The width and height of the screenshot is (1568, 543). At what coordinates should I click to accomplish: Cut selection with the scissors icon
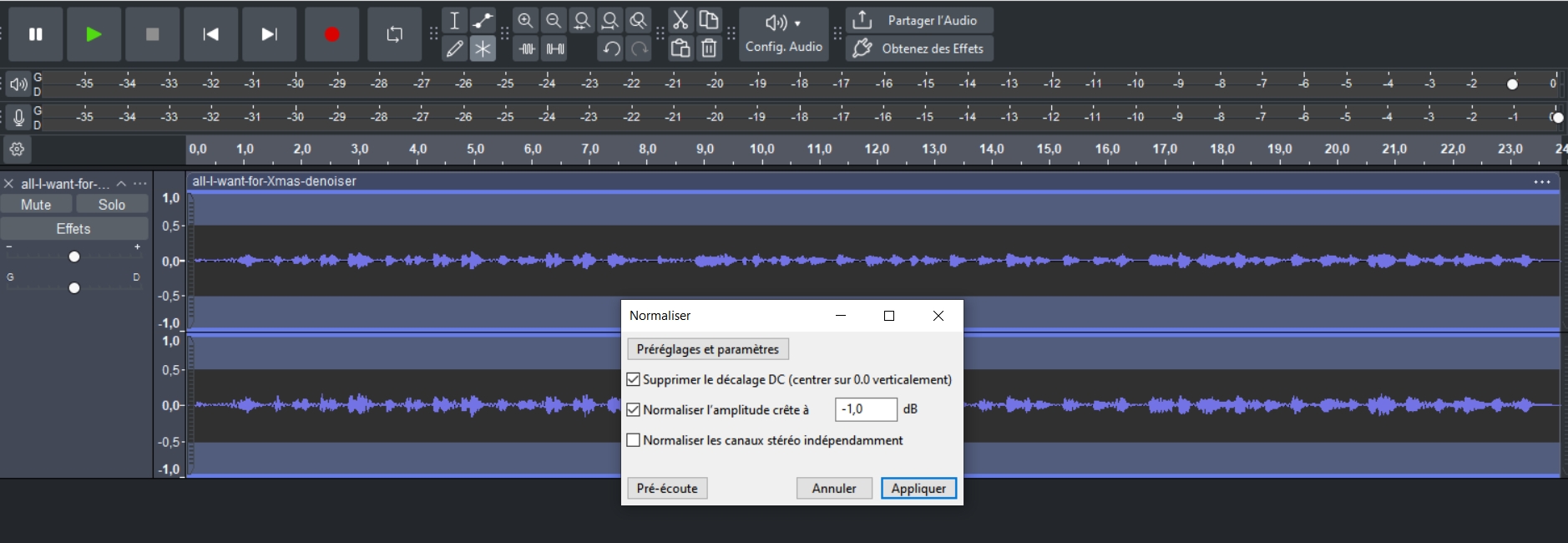(x=680, y=21)
